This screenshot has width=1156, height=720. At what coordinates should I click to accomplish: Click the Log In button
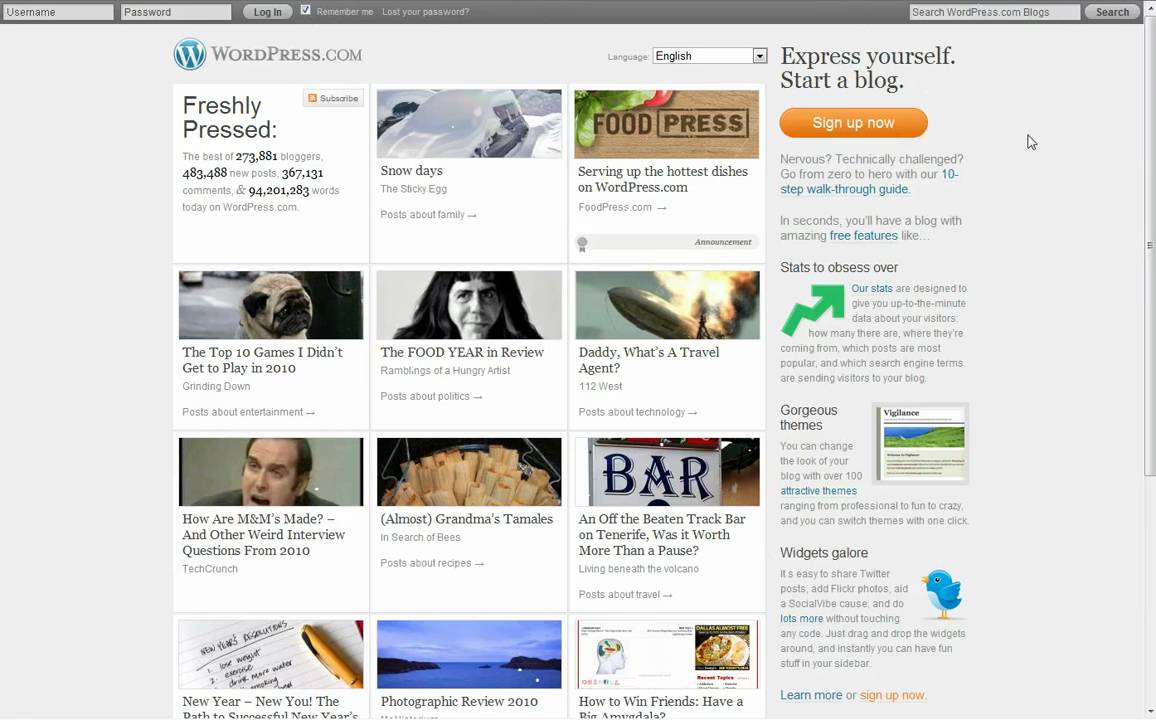click(x=268, y=12)
